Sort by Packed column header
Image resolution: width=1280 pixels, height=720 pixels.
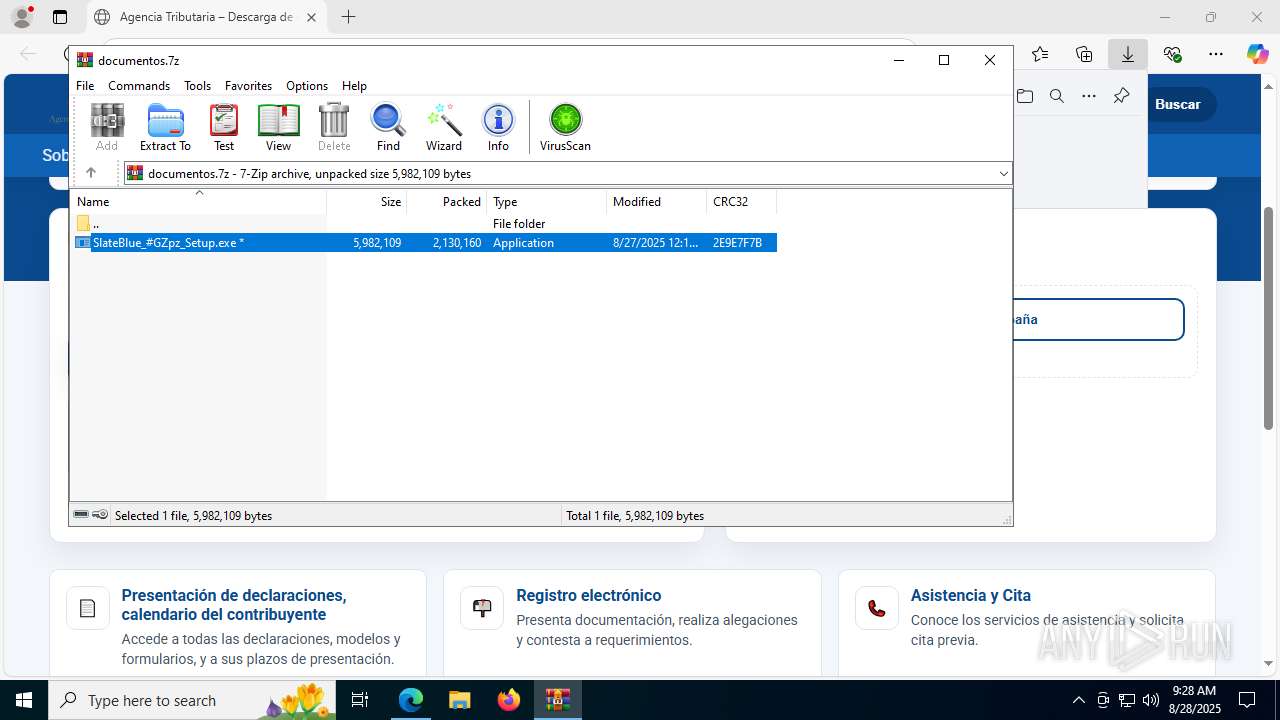click(447, 201)
